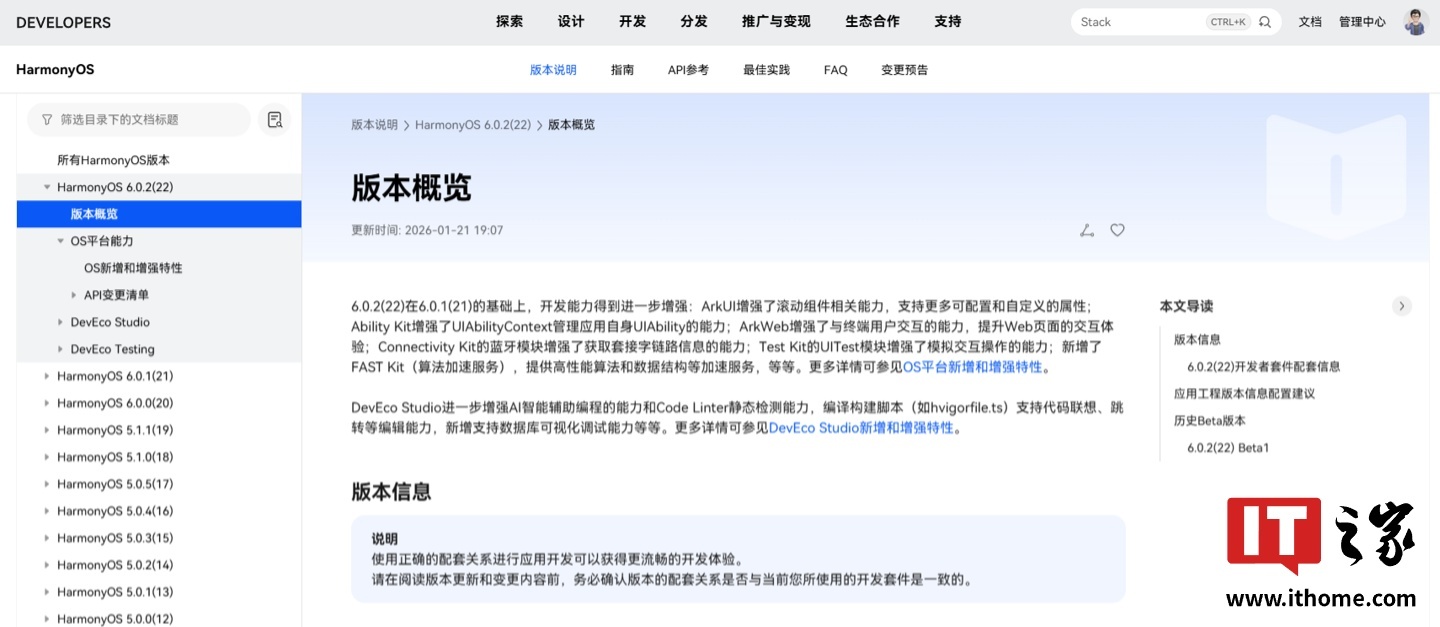This screenshot has width=1440, height=627.
Task: Open HarmonyOS 5.0.4(16) in the sidebar
Action: pos(115,511)
